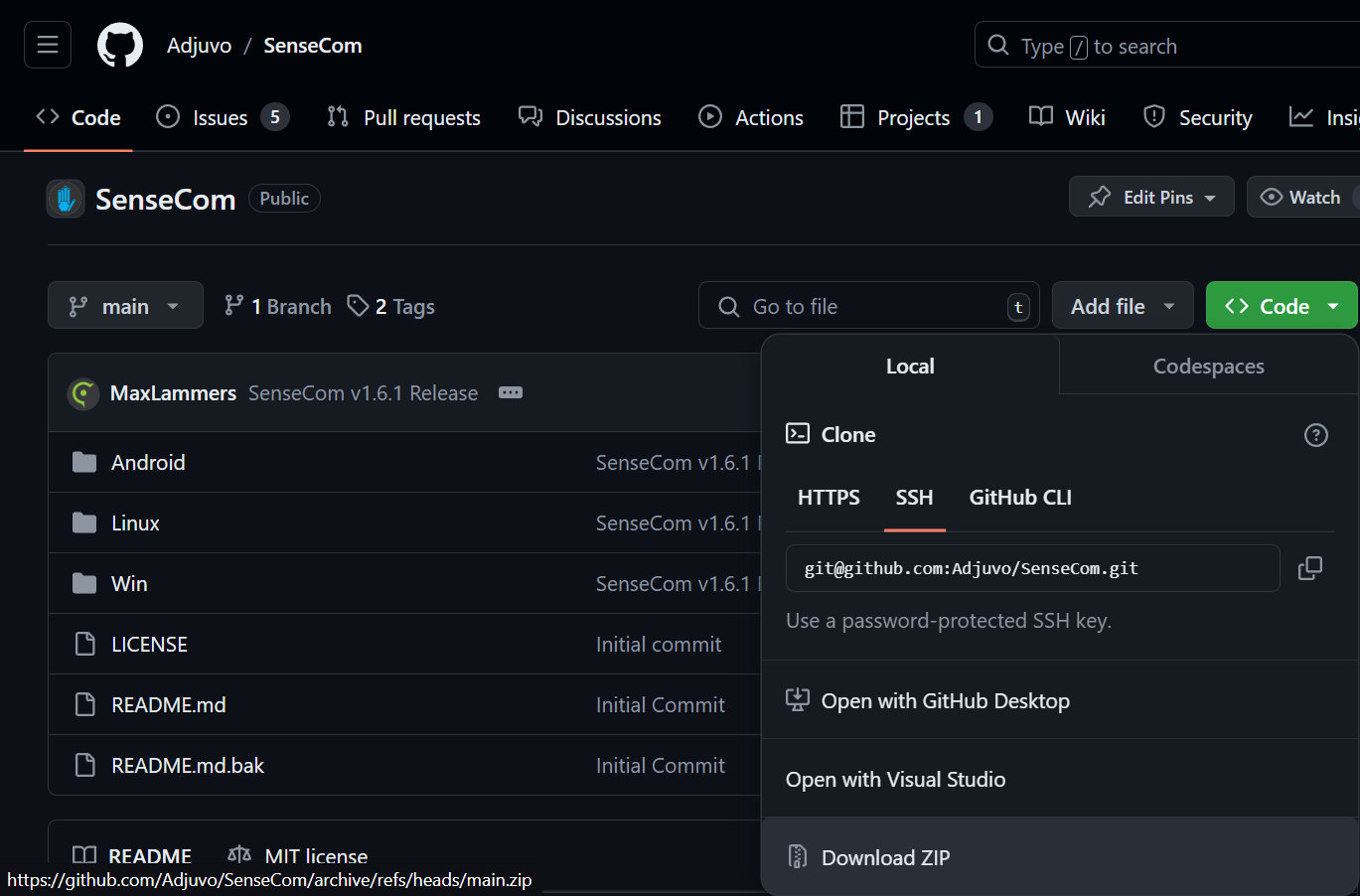
Task: Switch to the GitHub CLI tab
Action: tap(1019, 498)
